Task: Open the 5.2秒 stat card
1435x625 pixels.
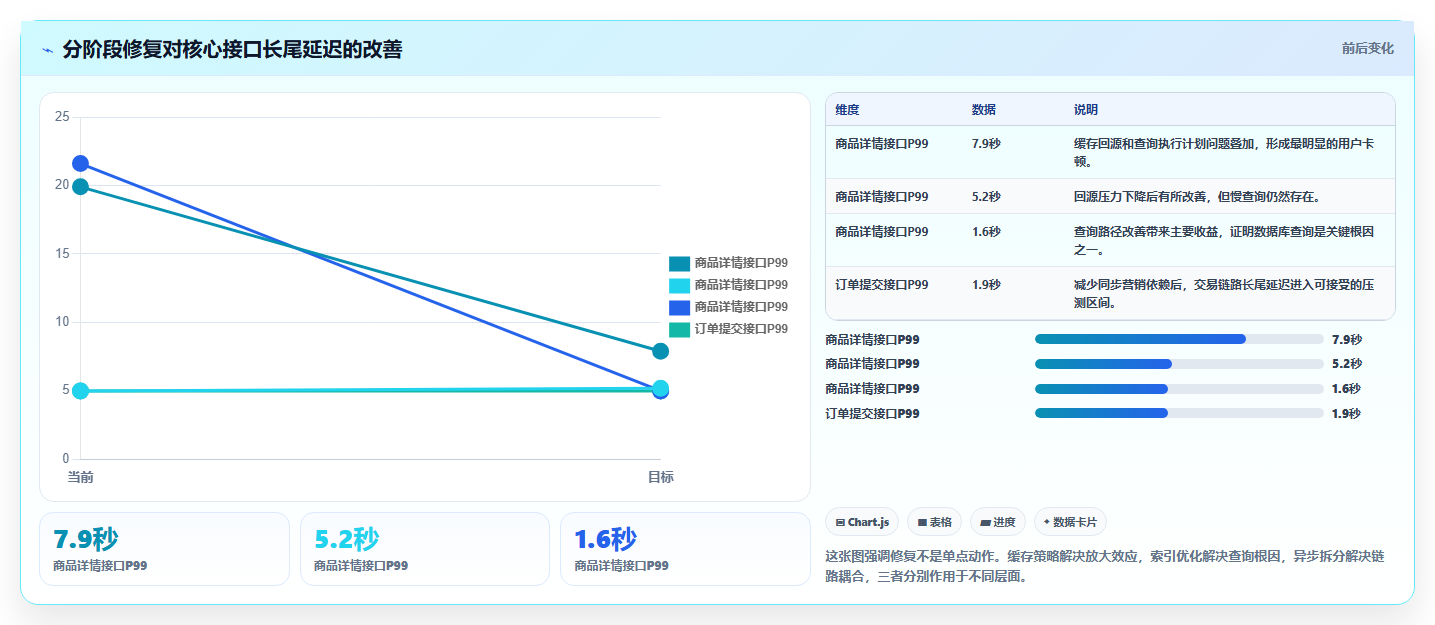Action: pos(425,549)
